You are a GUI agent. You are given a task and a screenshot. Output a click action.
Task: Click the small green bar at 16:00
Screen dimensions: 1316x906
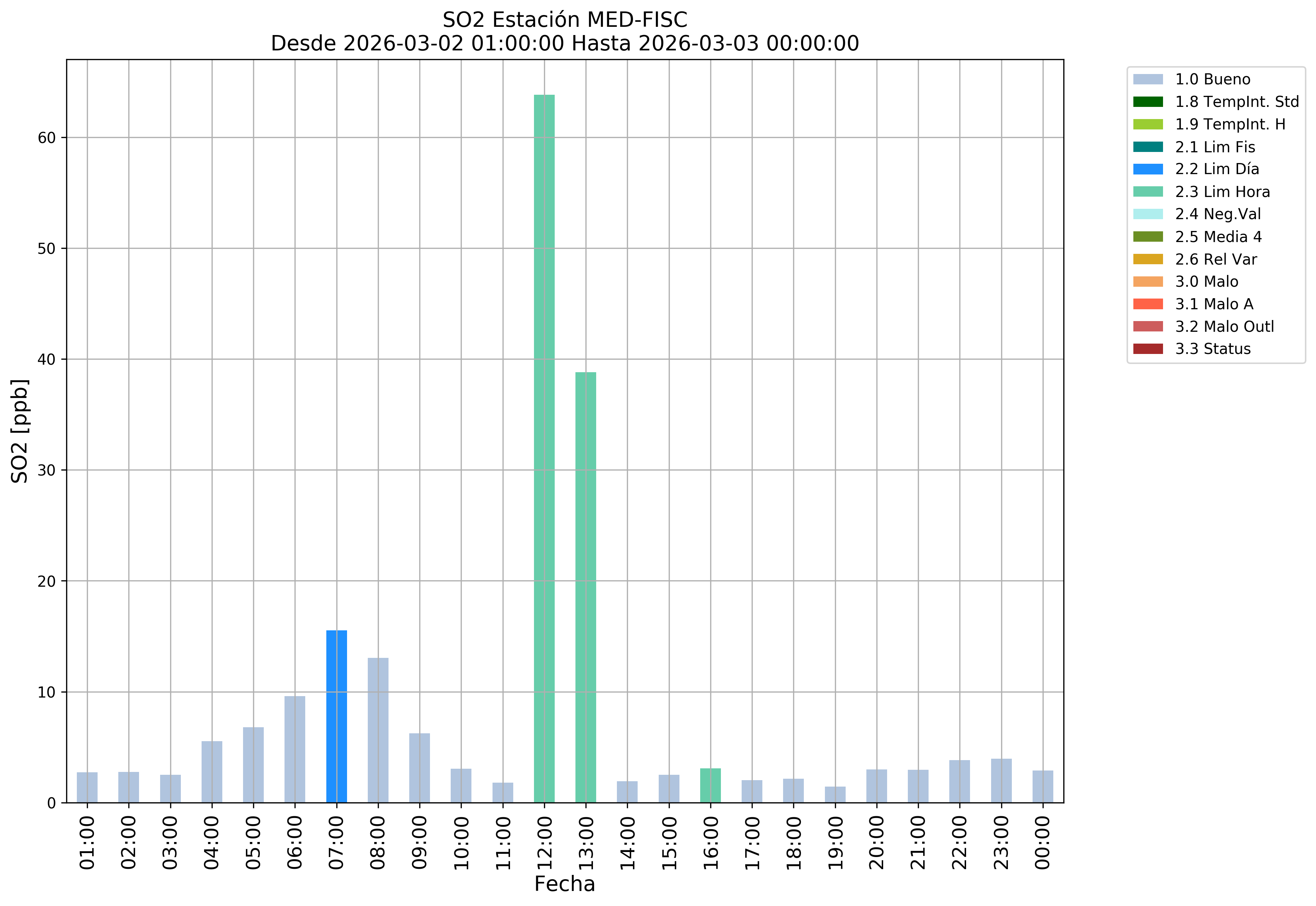[711, 786]
